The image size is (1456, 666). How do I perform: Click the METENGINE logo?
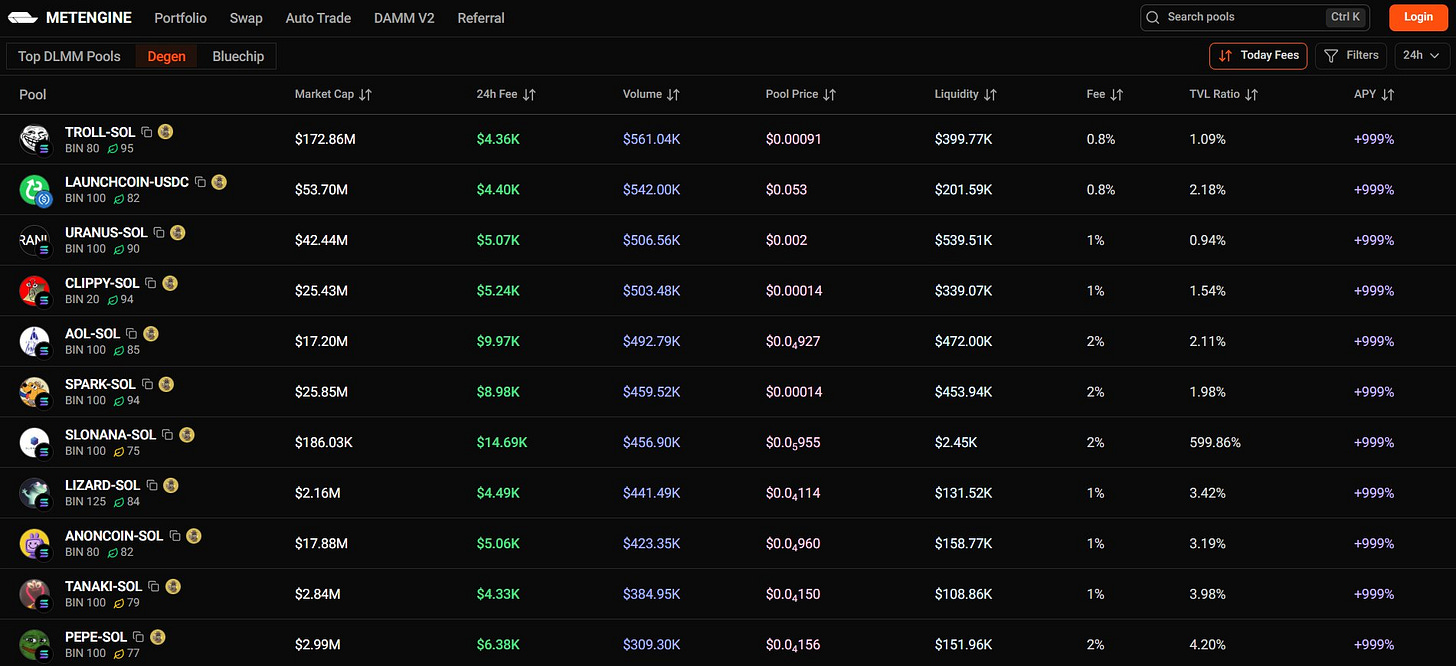pos(72,17)
